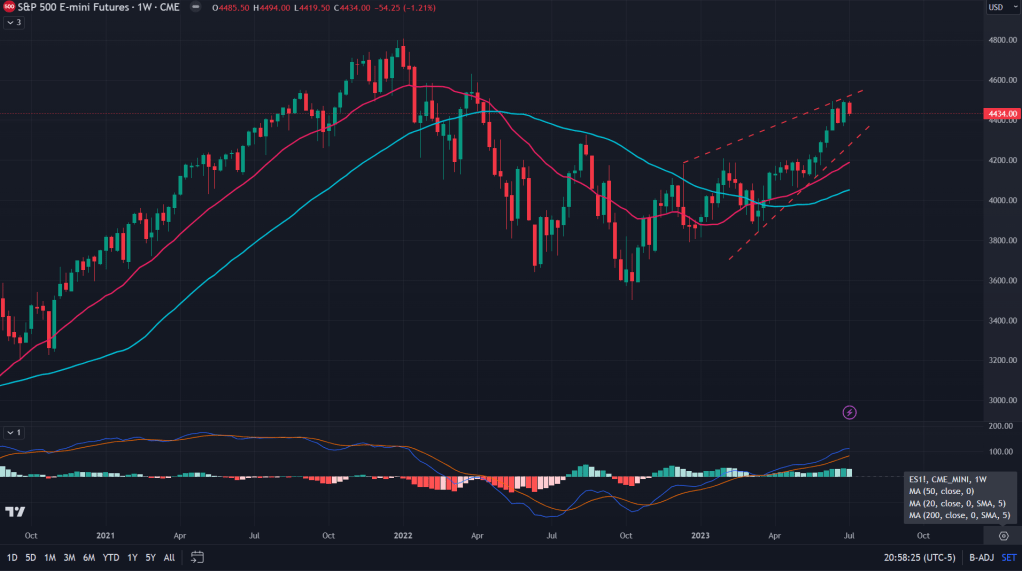
Task: Open the USD currency dropdown
Action: coord(998,8)
